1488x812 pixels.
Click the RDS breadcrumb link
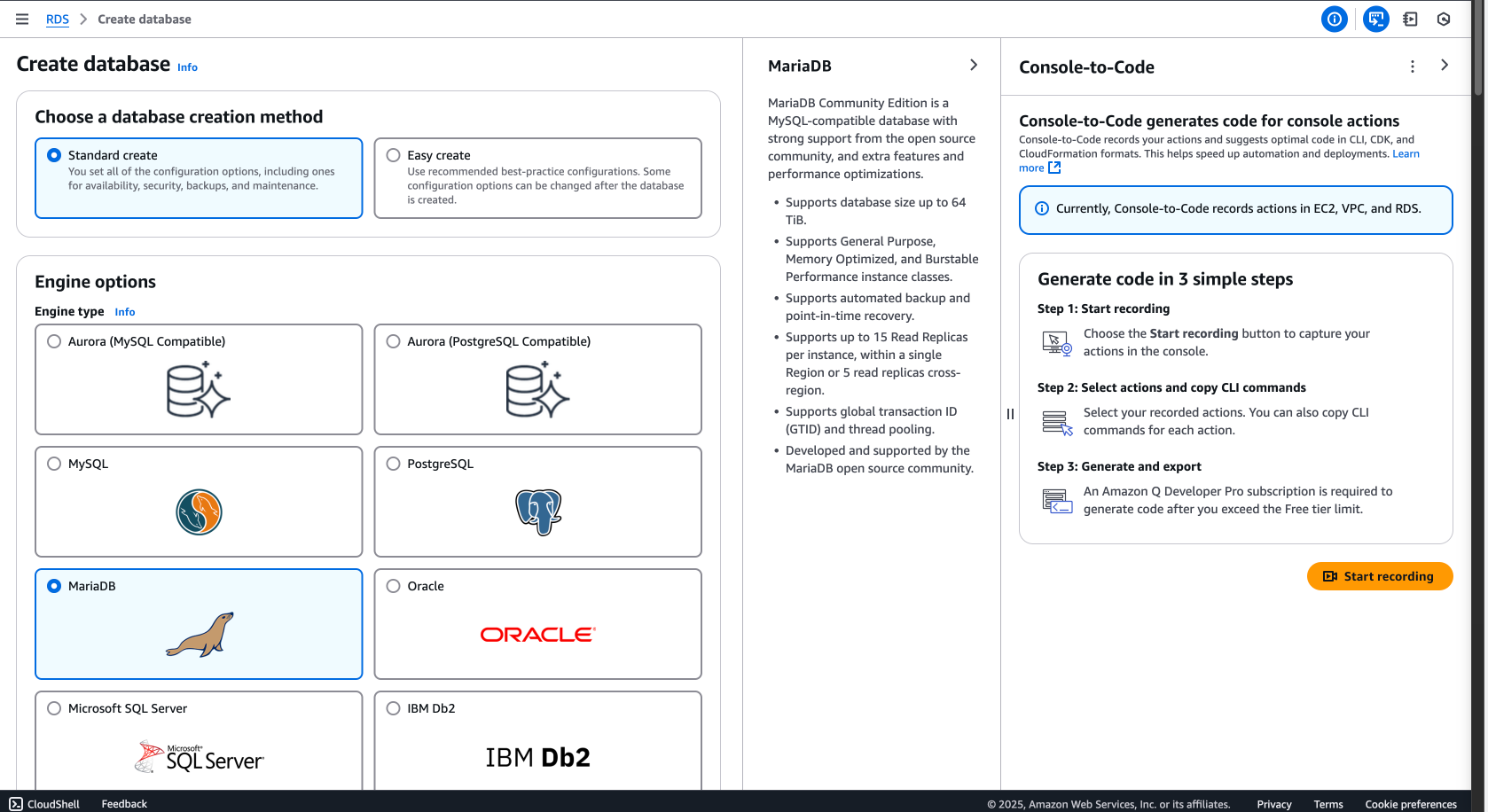pyautogui.click(x=58, y=20)
